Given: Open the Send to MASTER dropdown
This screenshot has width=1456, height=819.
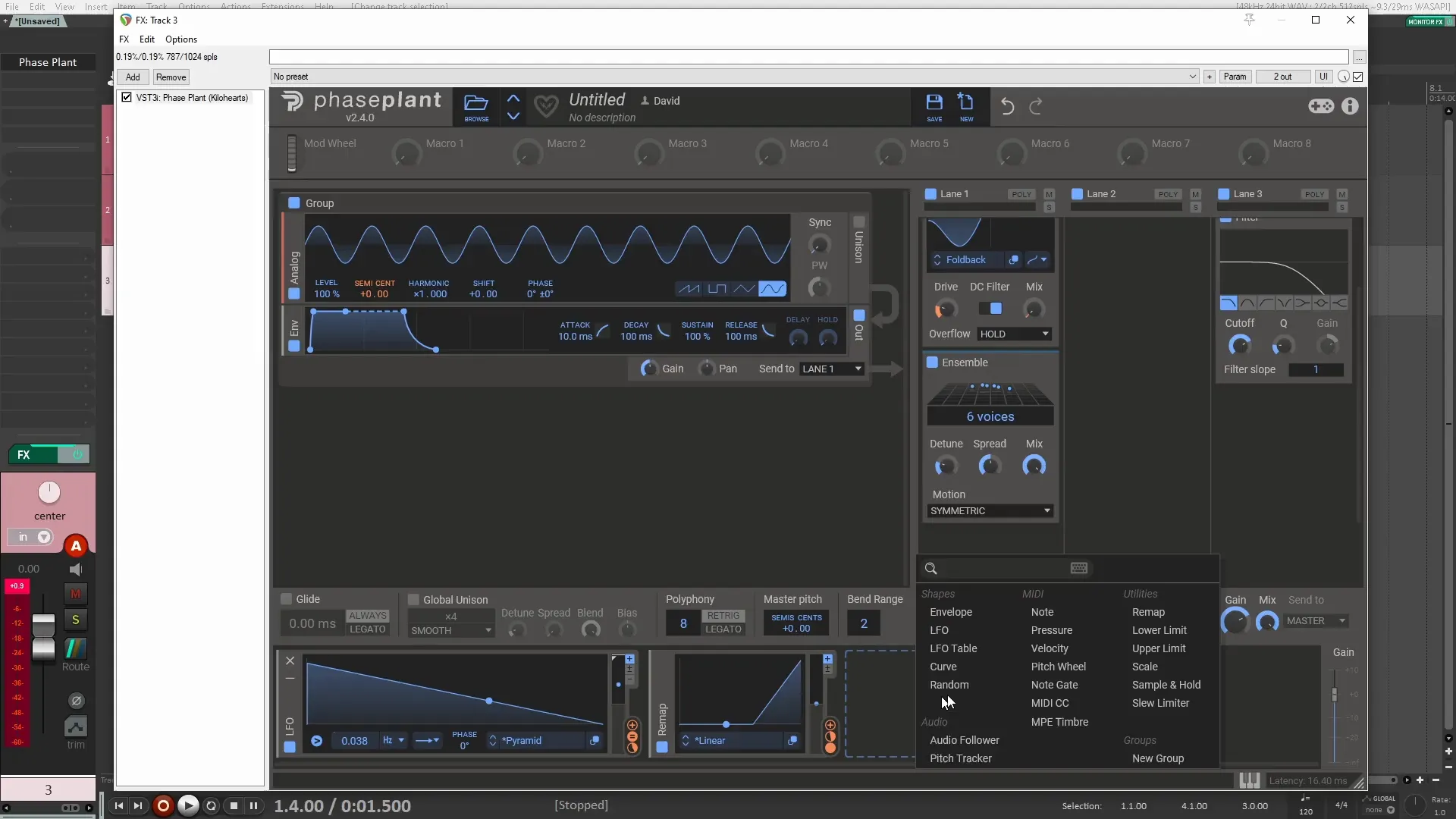Looking at the screenshot, I should point(1316,621).
